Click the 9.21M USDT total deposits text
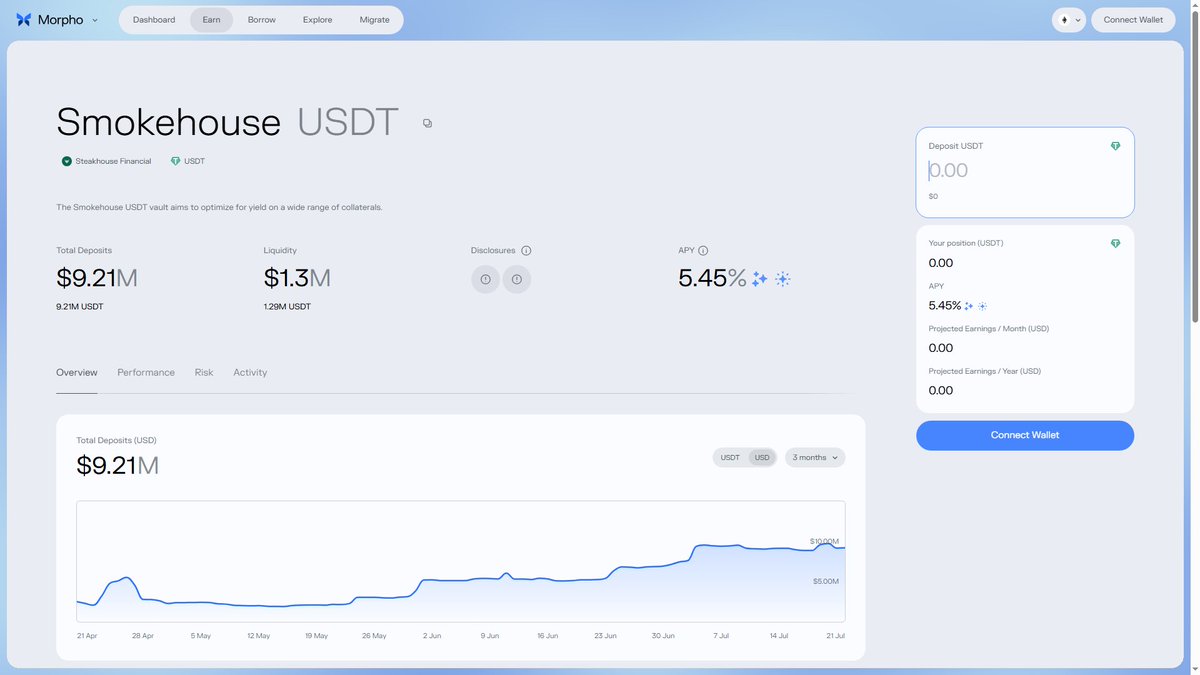This screenshot has height=675, width=1200. point(80,307)
